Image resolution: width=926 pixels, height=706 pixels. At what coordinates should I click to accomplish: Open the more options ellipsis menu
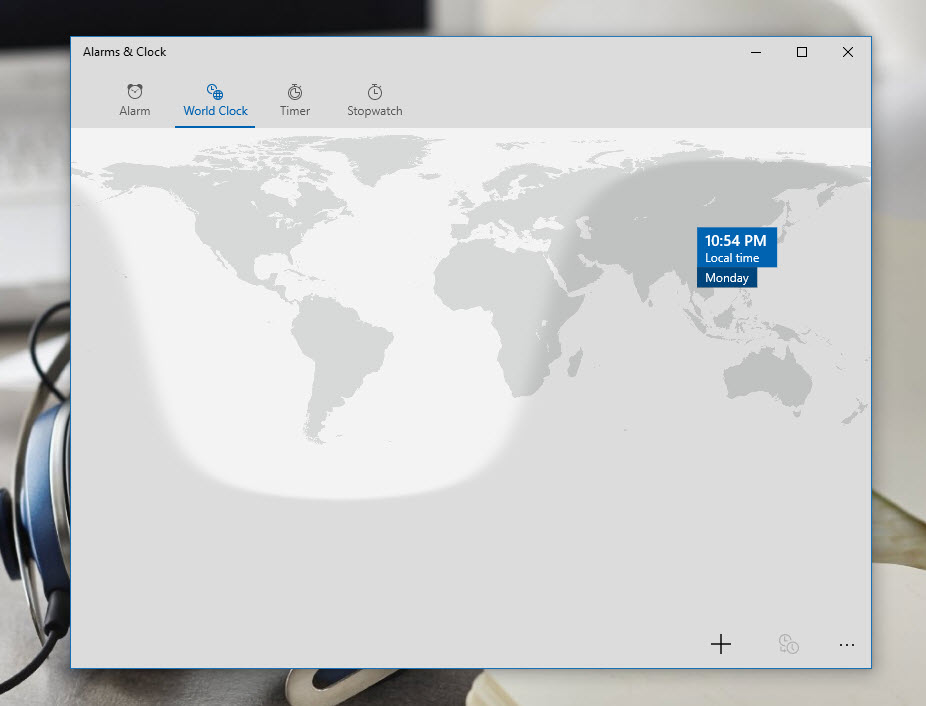[847, 645]
